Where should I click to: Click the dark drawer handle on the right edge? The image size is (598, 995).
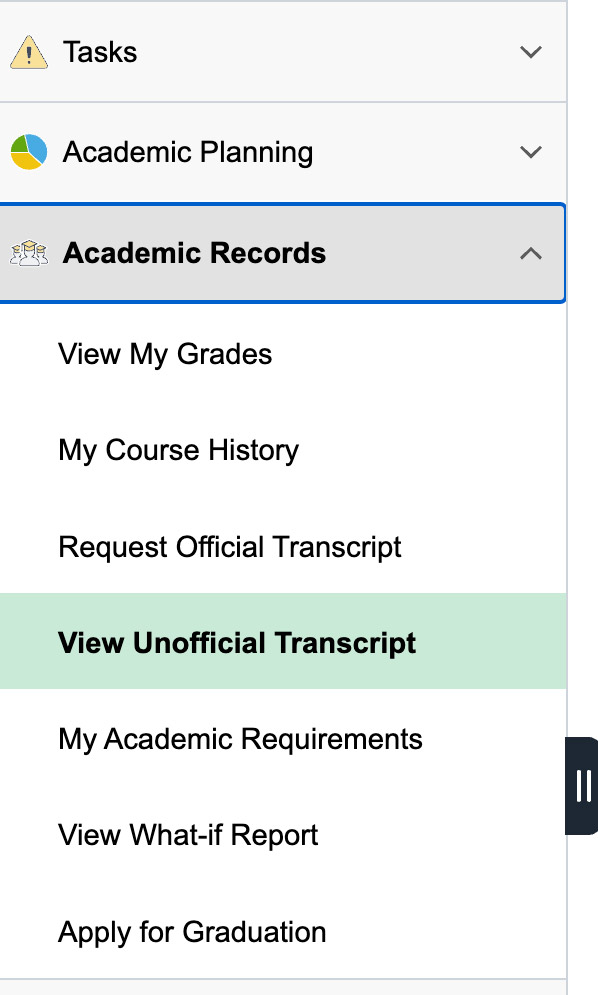pyautogui.click(x=583, y=785)
